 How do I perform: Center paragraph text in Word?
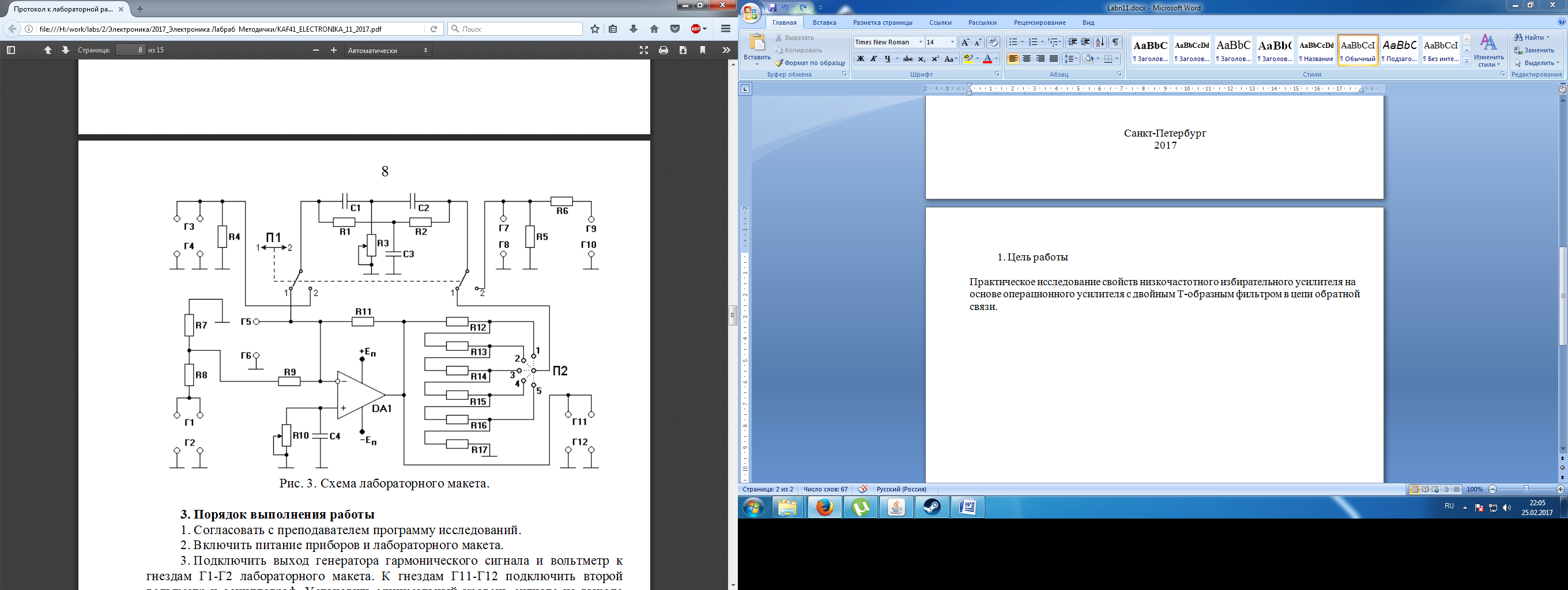1026,59
